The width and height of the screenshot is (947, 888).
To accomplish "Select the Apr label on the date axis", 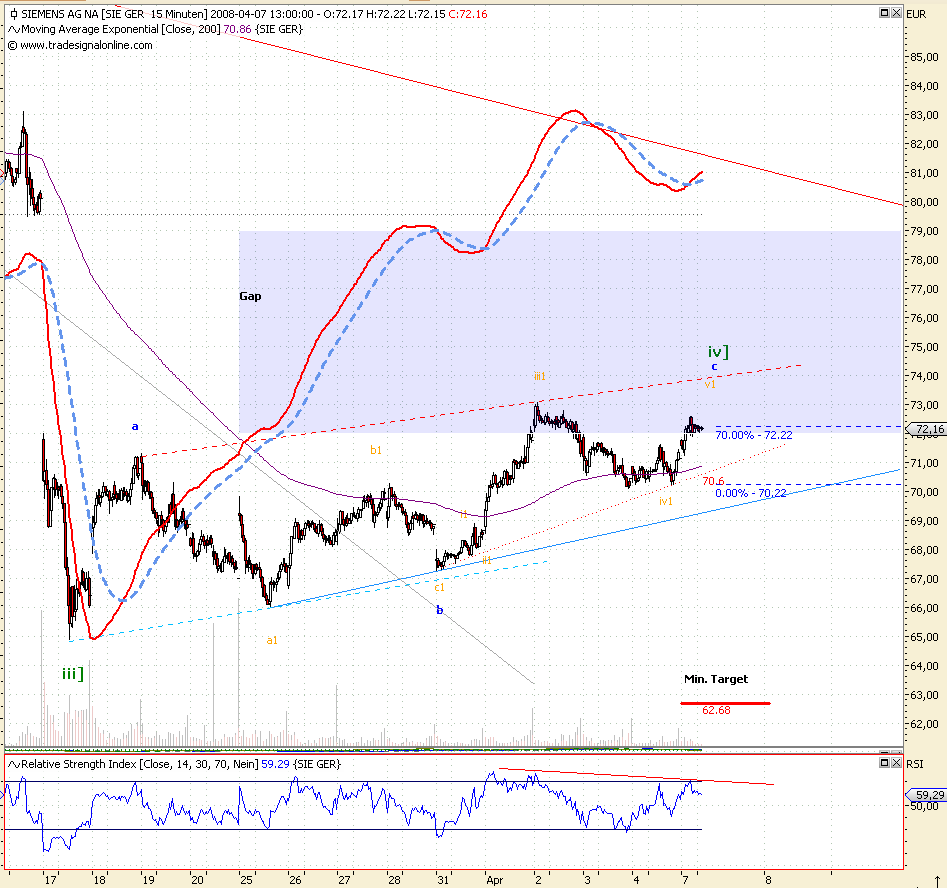I will pos(493,881).
